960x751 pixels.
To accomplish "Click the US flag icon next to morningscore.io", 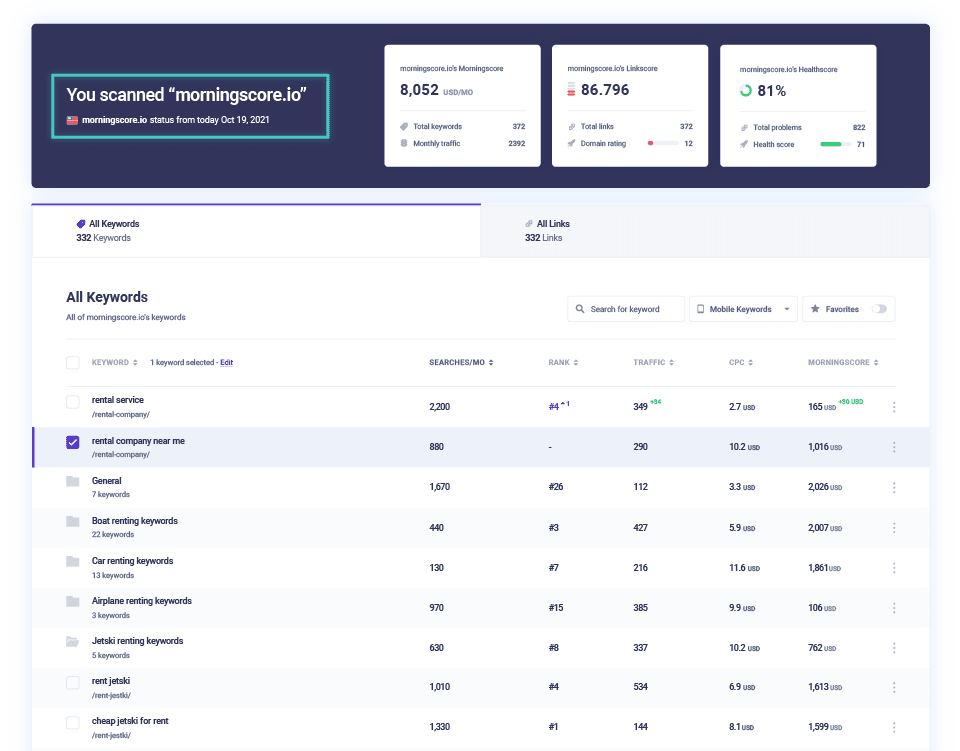I will pos(72,120).
